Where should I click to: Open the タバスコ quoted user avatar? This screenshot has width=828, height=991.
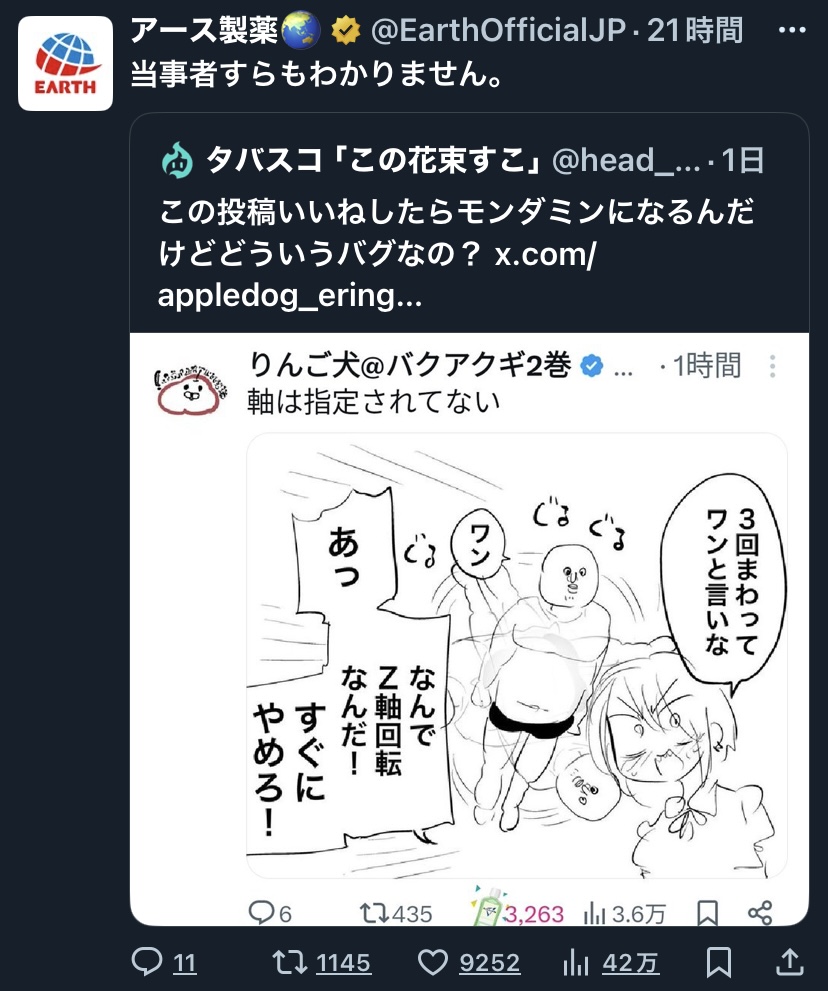(177, 161)
